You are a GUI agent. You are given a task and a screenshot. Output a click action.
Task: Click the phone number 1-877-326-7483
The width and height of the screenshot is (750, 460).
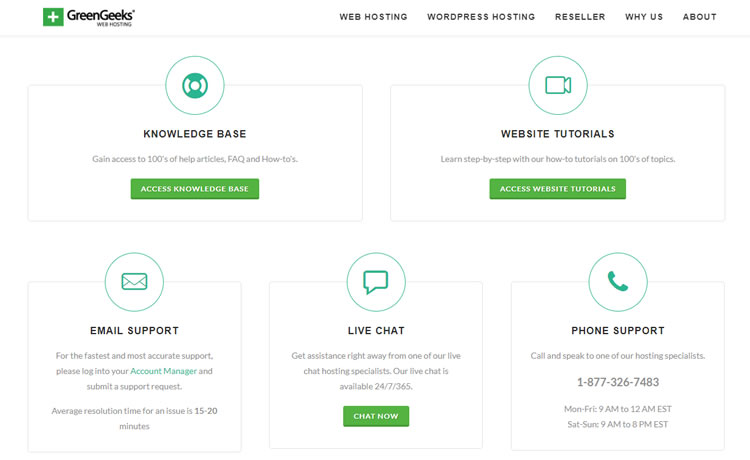pos(618,382)
